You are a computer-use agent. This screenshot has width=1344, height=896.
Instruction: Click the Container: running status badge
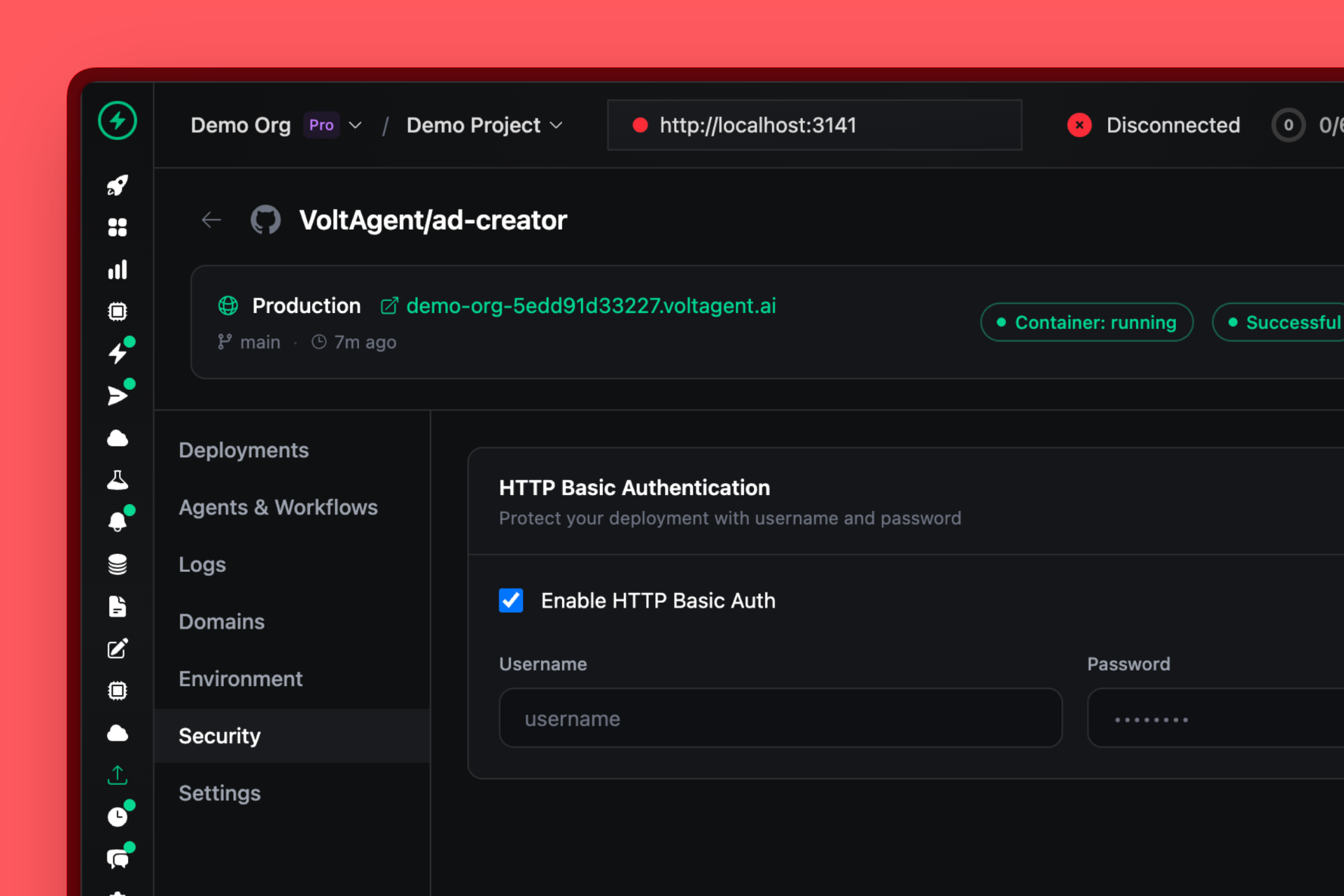click(x=1086, y=323)
